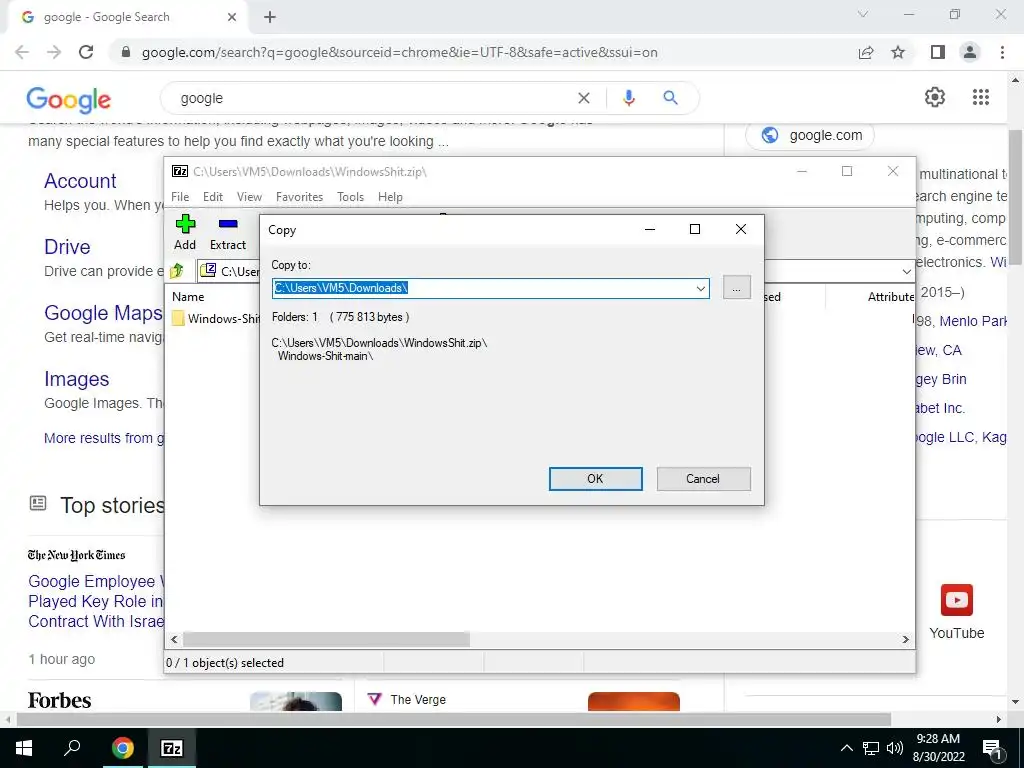Click the network tray icon
Image resolution: width=1024 pixels, height=768 pixels.
[871, 748]
